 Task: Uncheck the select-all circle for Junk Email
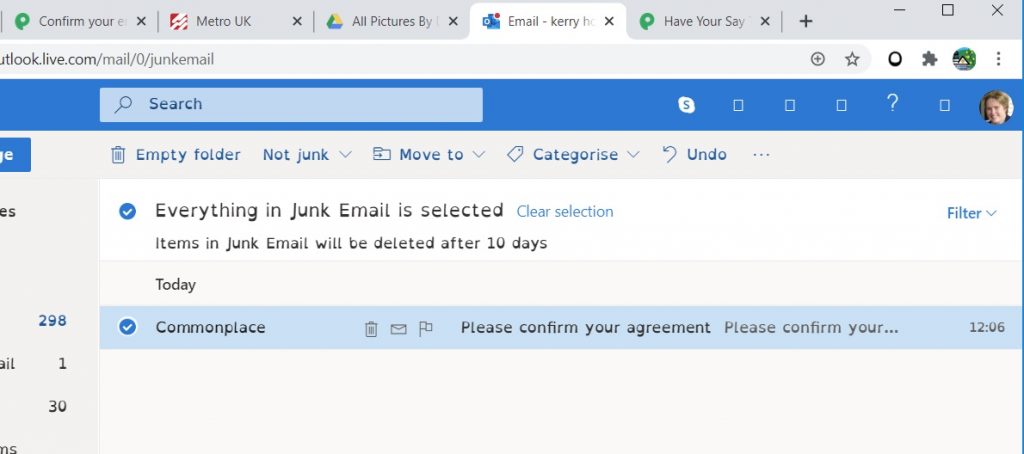pyautogui.click(x=127, y=211)
